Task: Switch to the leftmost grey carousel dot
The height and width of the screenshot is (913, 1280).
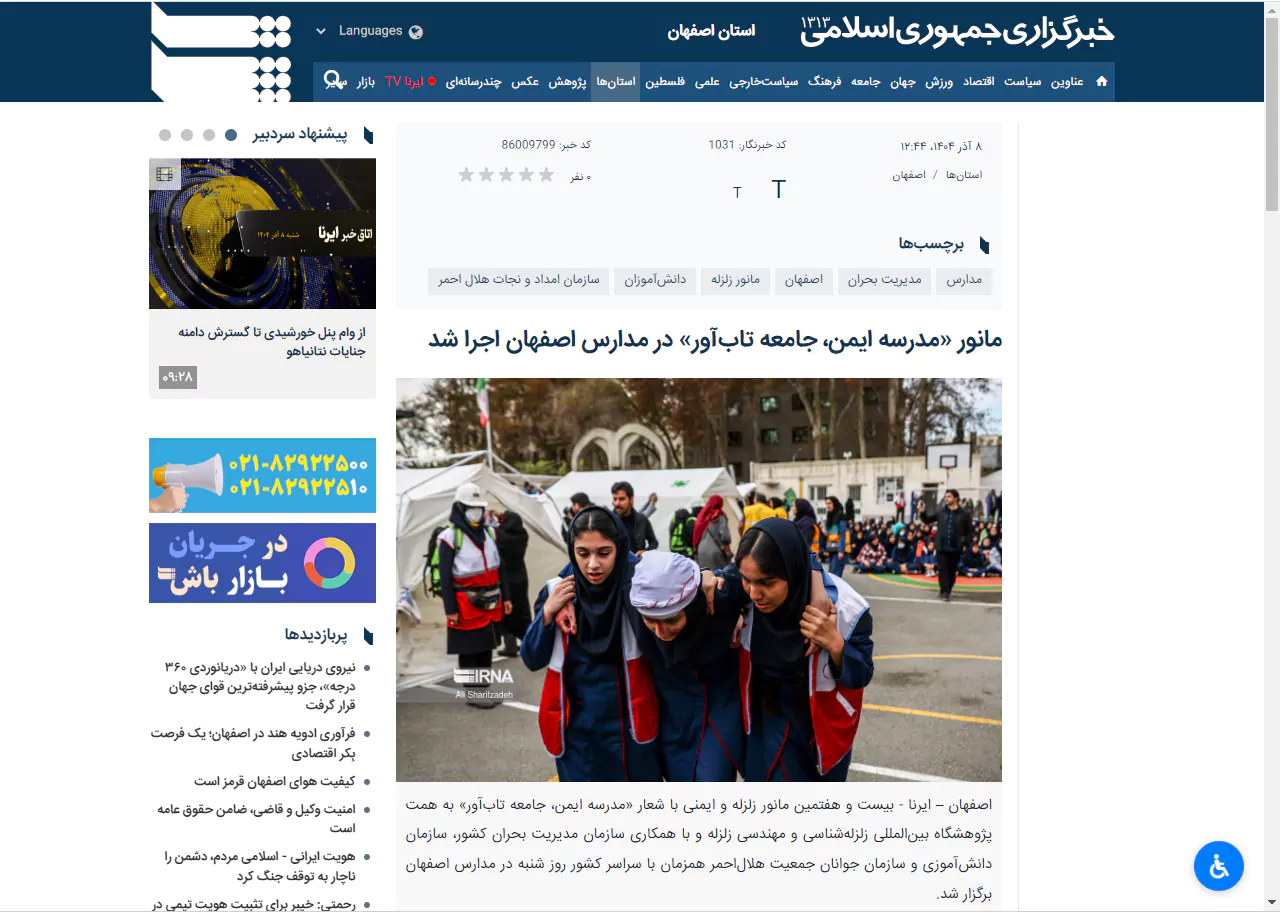Action: (165, 135)
